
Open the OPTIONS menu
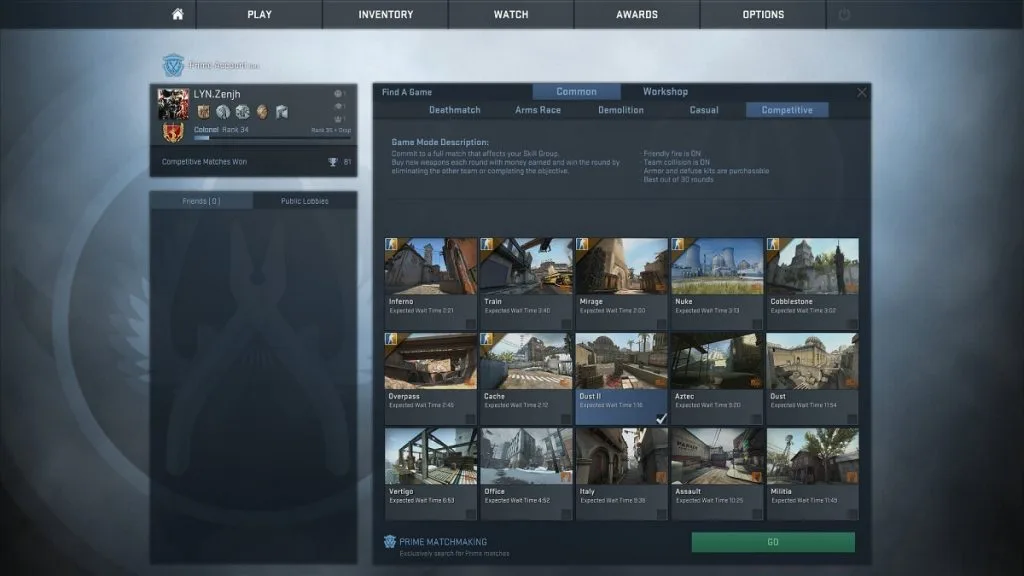pyautogui.click(x=763, y=14)
